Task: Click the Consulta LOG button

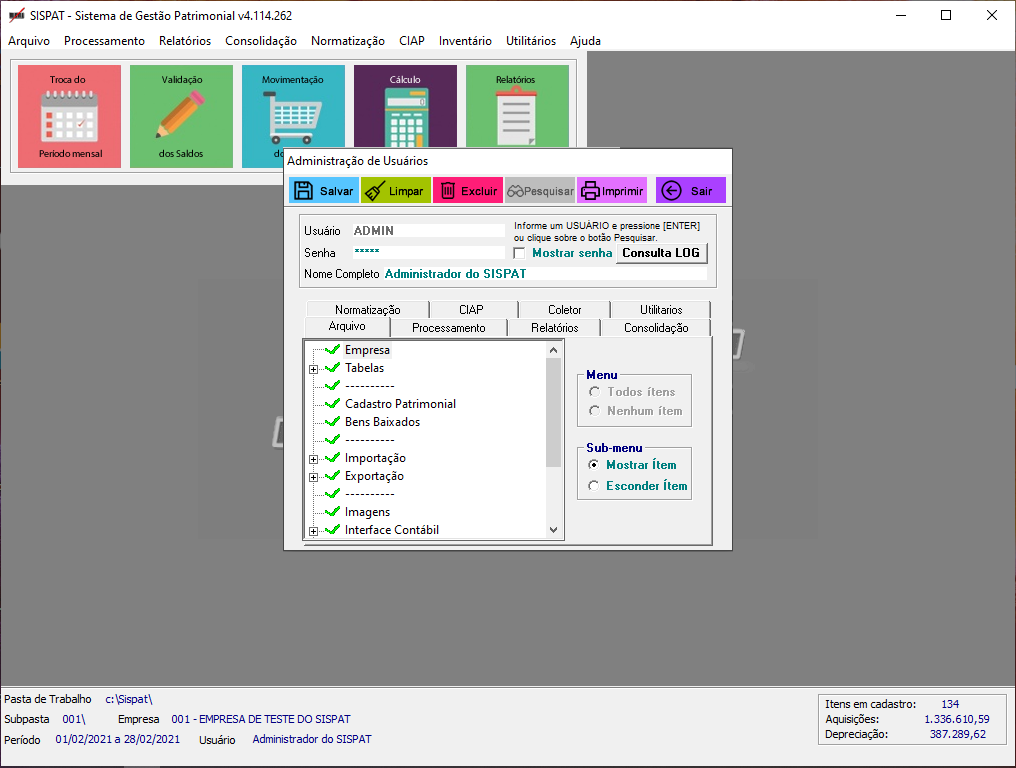Action: point(661,253)
